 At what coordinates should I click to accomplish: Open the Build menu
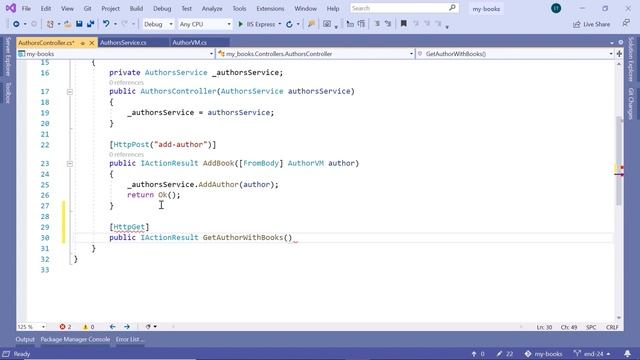136,9
